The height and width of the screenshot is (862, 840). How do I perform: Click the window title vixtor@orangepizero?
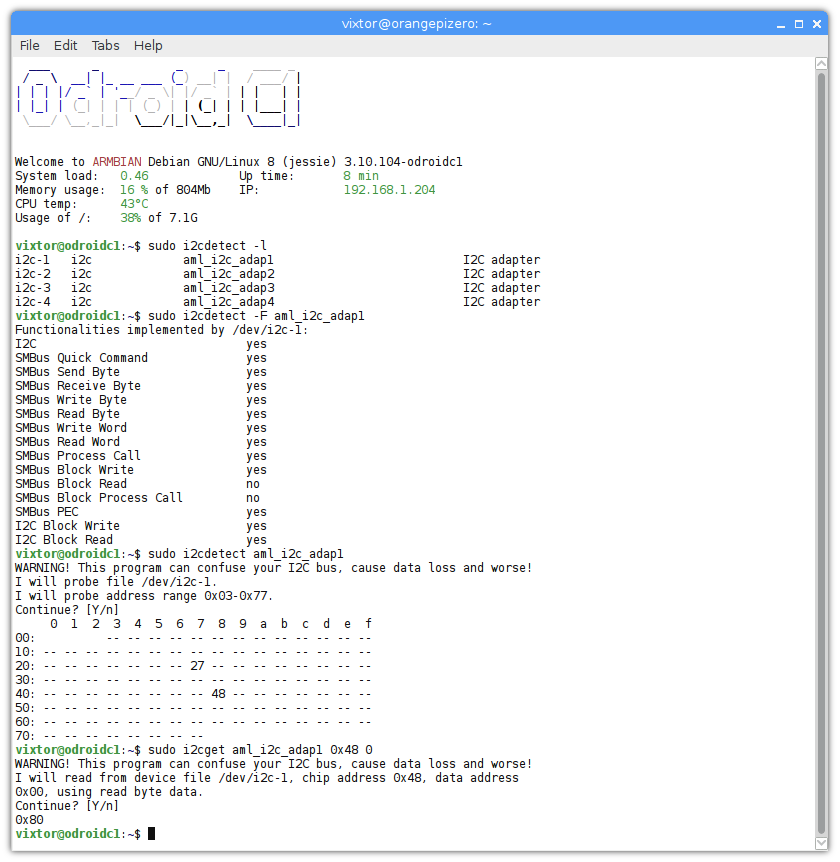[x=417, y=23]
